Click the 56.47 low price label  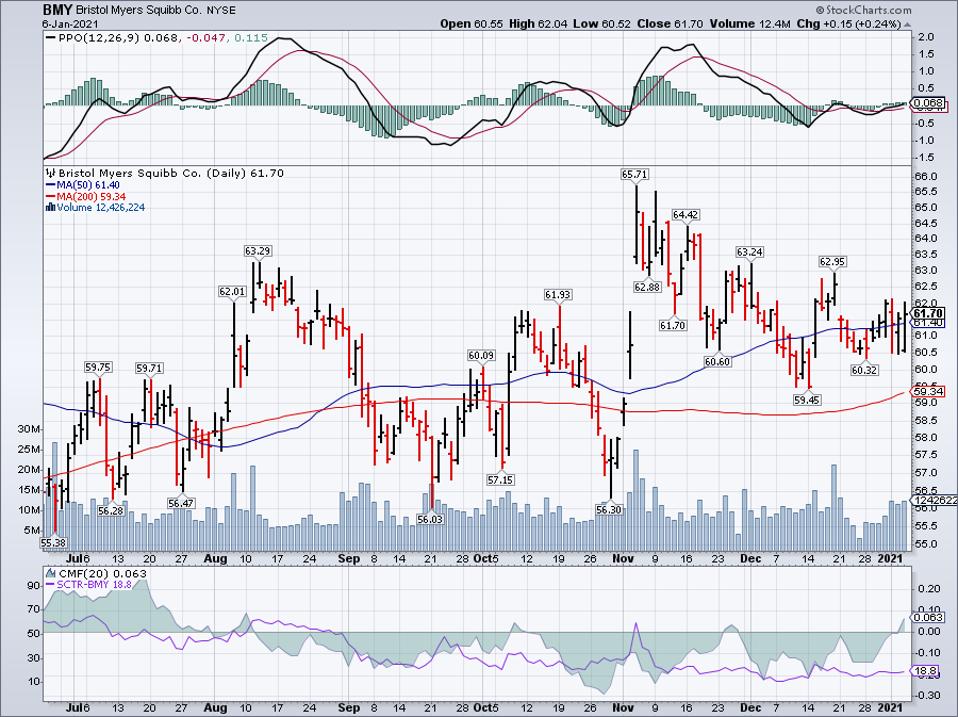coord(181,503)
